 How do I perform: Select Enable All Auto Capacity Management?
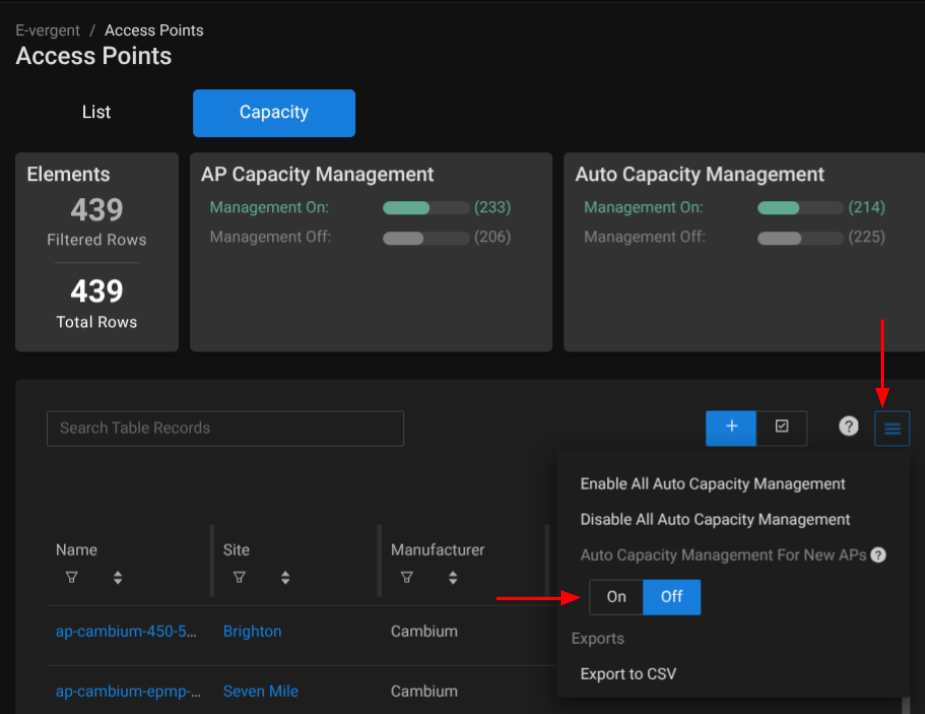point(713,484)
